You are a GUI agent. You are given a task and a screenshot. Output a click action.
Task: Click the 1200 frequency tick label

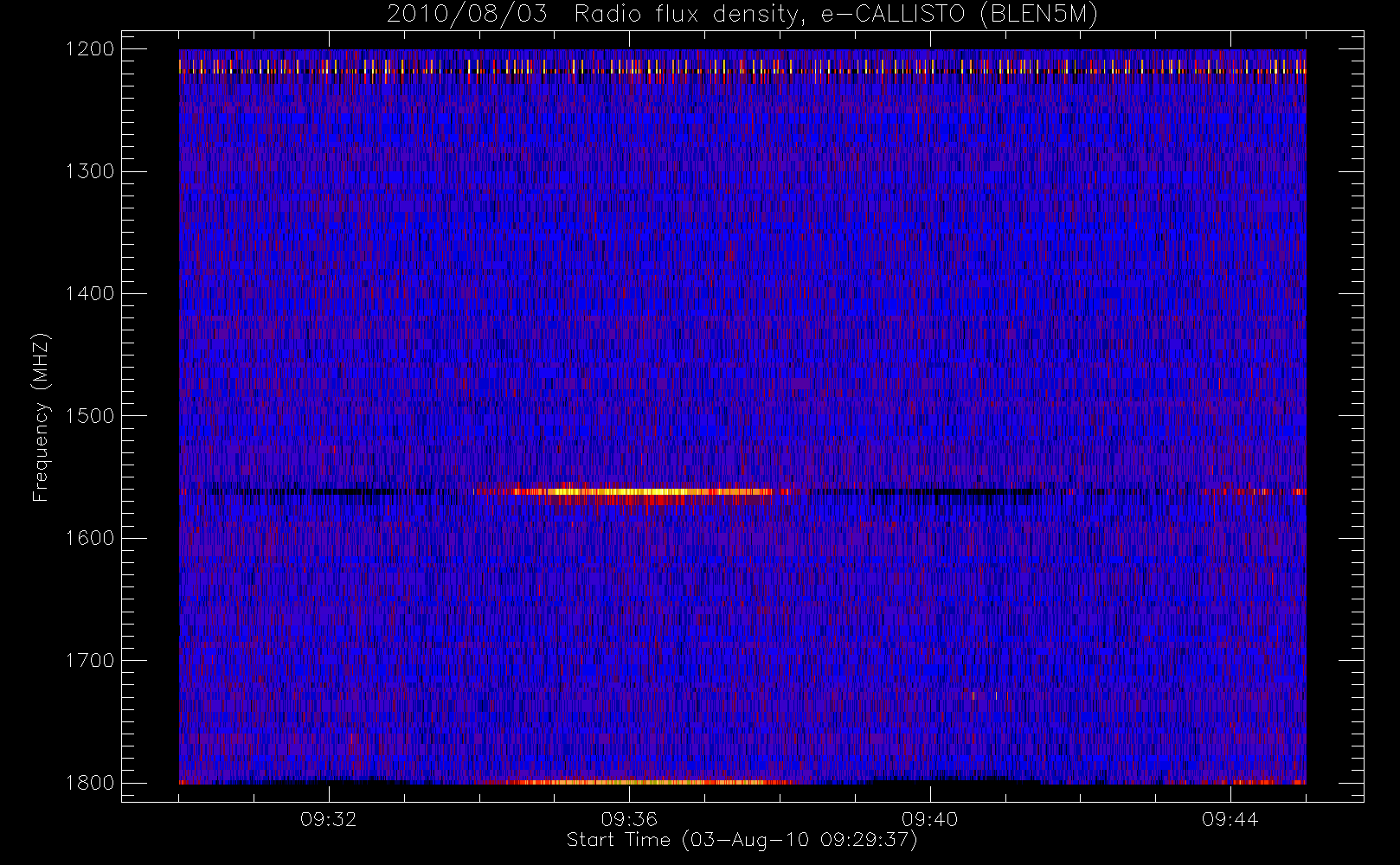tap(90, 49)
